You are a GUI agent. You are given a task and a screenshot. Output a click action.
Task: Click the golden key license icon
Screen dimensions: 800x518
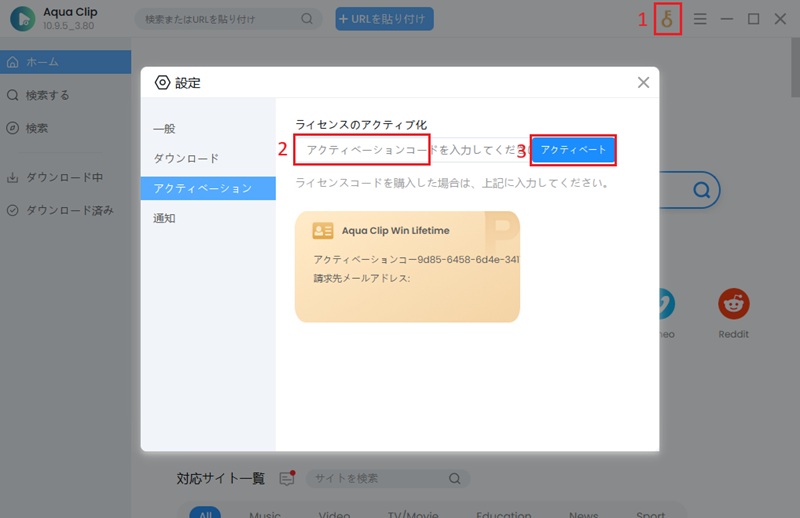tap(667, 19)
